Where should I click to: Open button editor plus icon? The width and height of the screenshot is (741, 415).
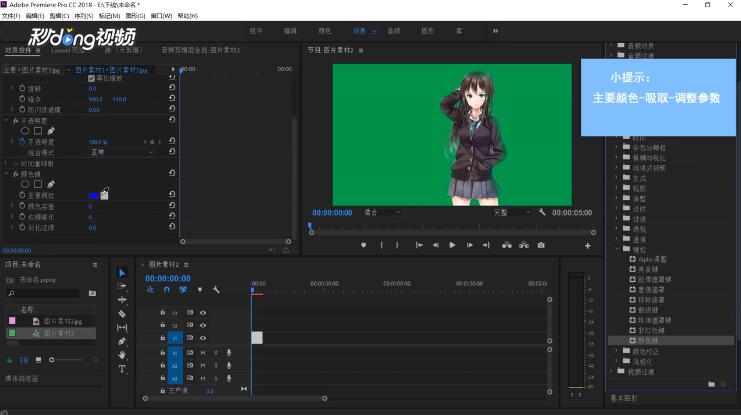(x=587, y=245)
